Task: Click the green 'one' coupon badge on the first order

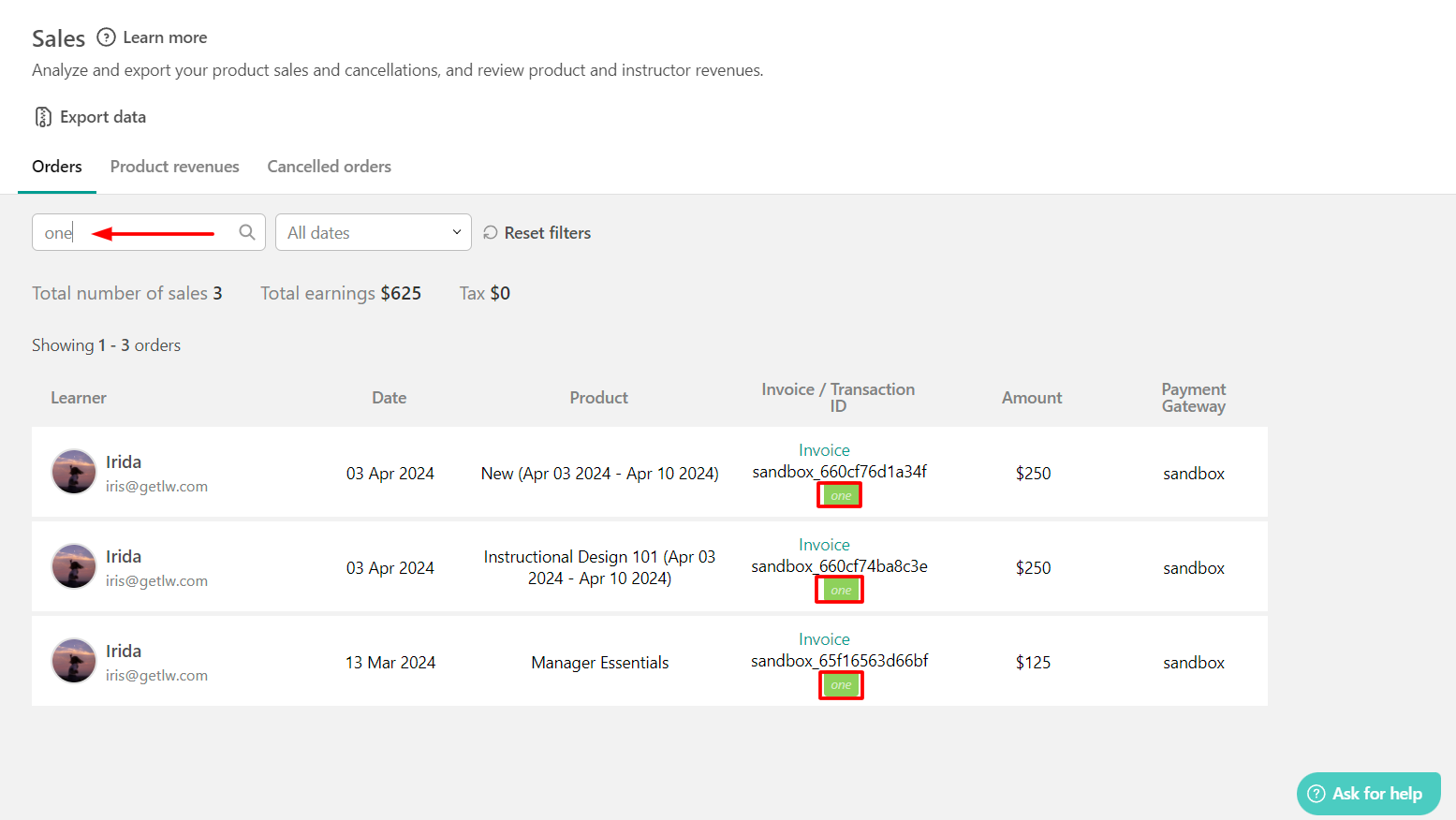Action: coord(839,494)
